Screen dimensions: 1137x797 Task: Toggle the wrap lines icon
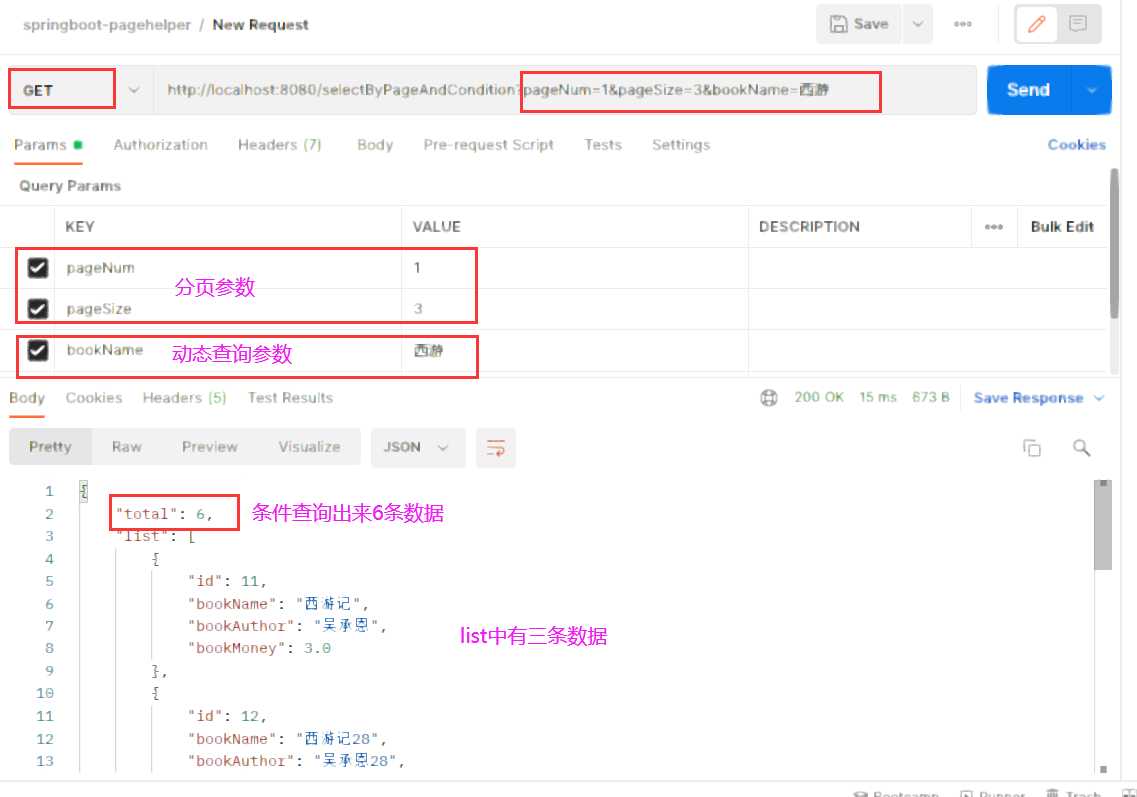coord(495,448)
